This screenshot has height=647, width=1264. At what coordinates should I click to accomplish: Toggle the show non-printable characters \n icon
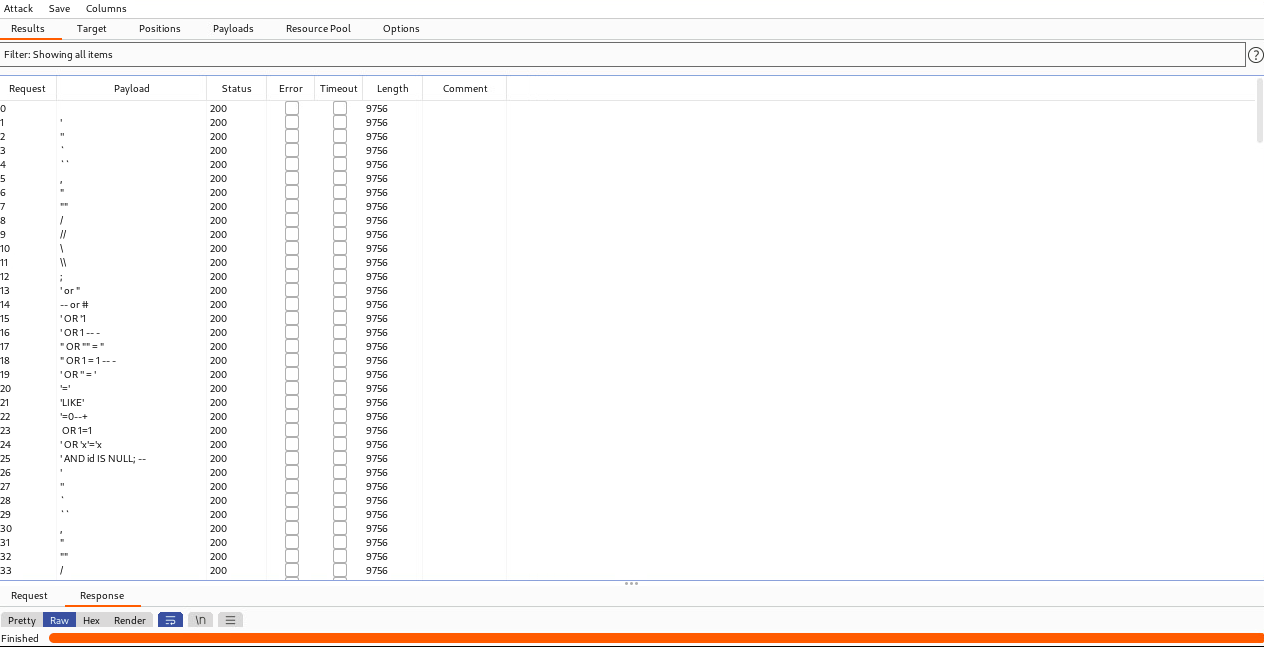[200, 620]
